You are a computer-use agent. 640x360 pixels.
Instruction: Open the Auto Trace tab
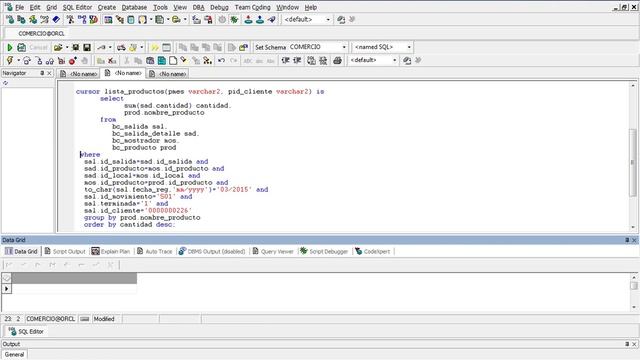[x=155, y=251]
